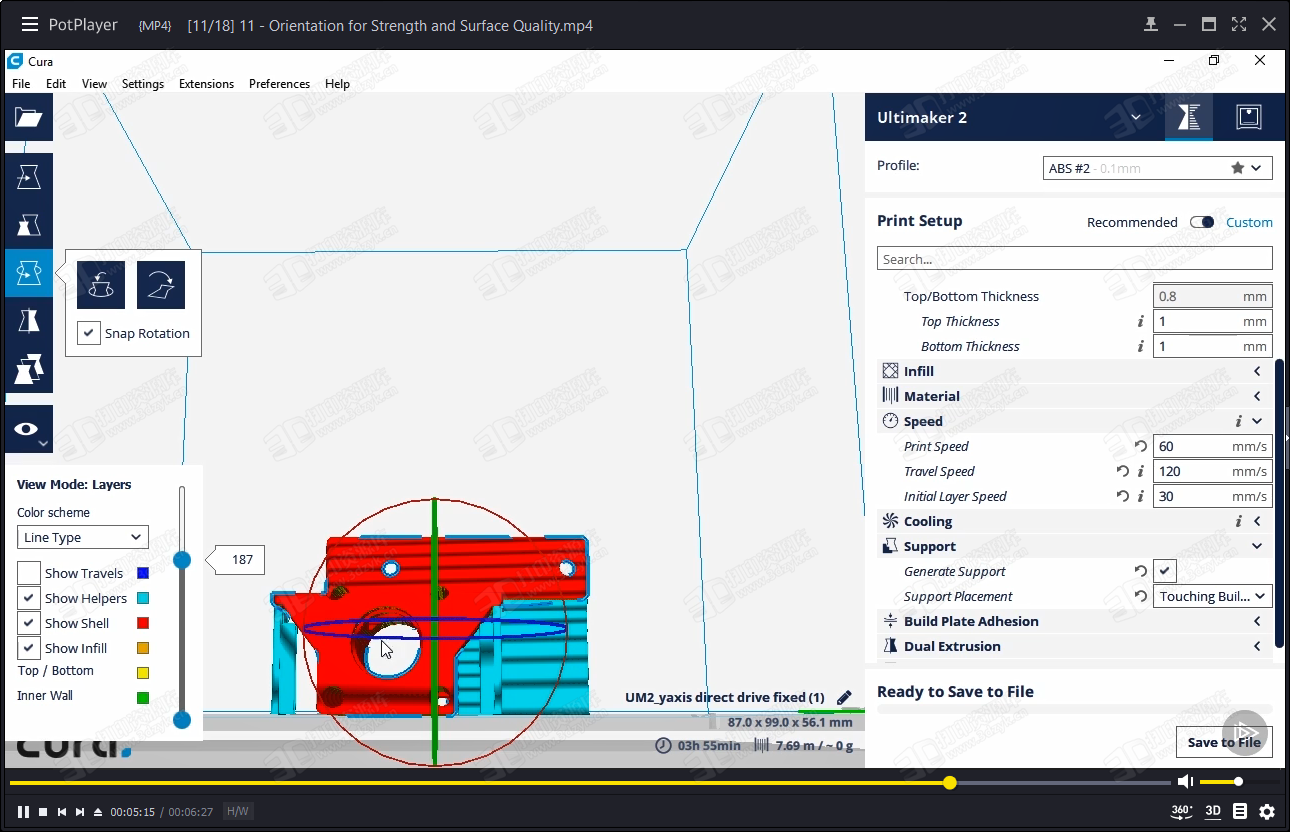This screenshot has height=832, width=1290.
Task: Show info for Bottom Thickness
Action: [1140, 346]
